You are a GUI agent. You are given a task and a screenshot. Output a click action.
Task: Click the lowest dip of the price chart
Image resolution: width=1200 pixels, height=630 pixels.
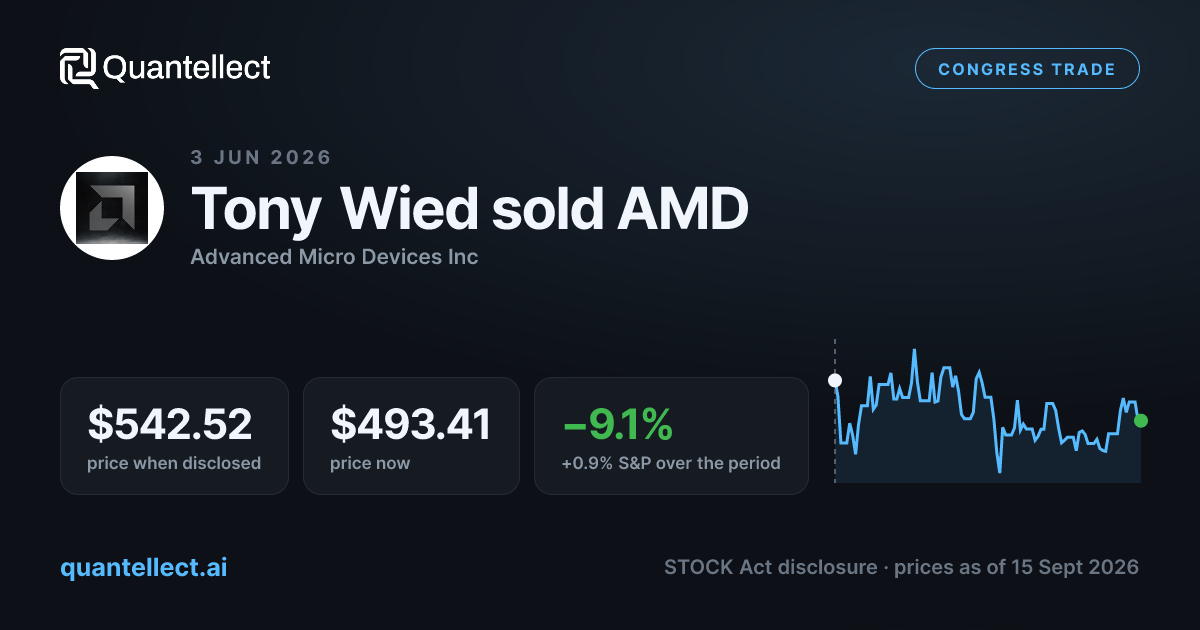[999, 470]
